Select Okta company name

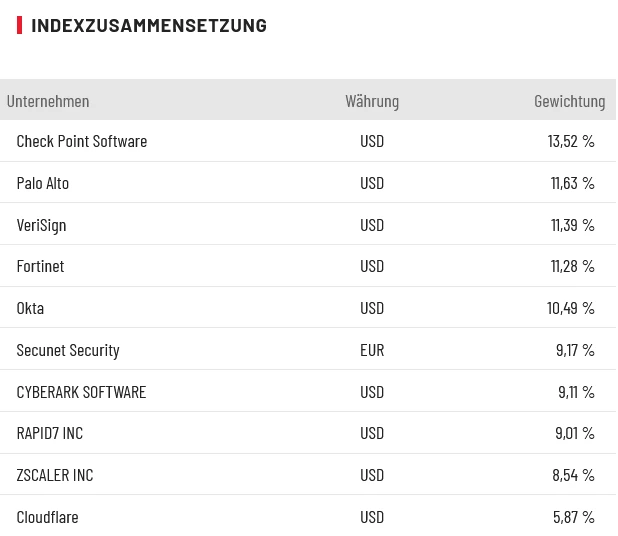pyautogui.click(x=30, y=308)
